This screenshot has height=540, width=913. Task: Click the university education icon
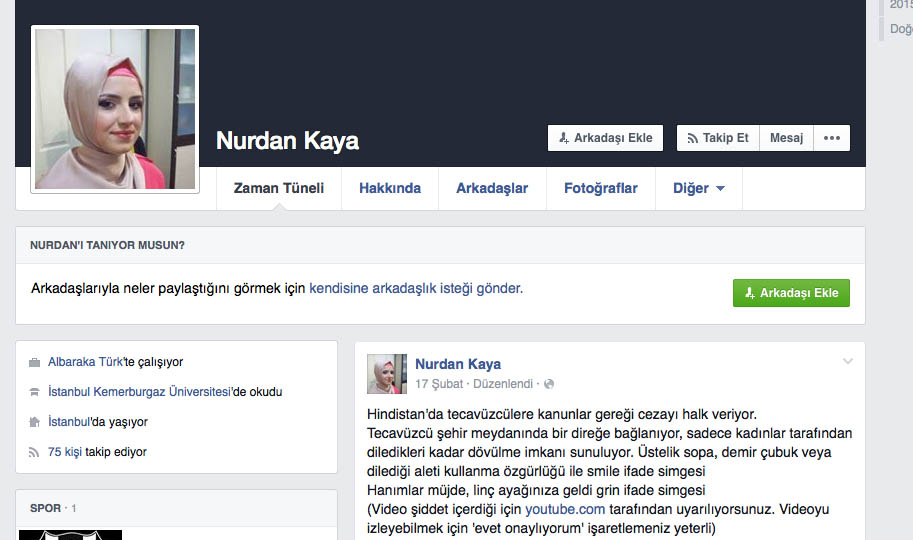[34, 392]
